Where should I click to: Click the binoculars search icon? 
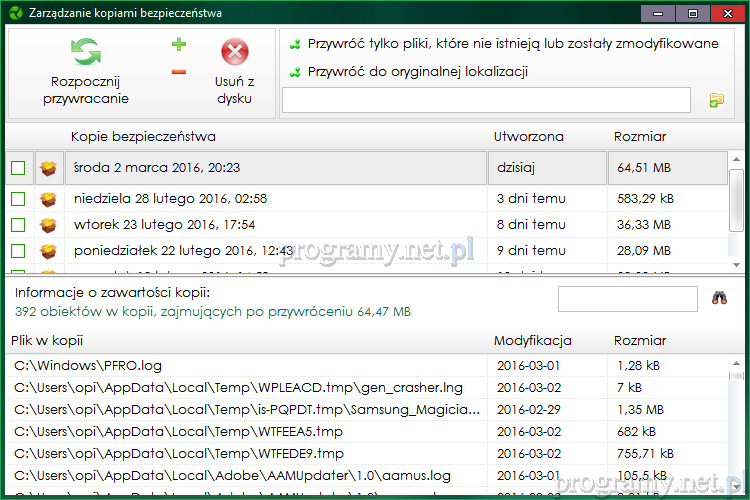click(x=719, y=298)
